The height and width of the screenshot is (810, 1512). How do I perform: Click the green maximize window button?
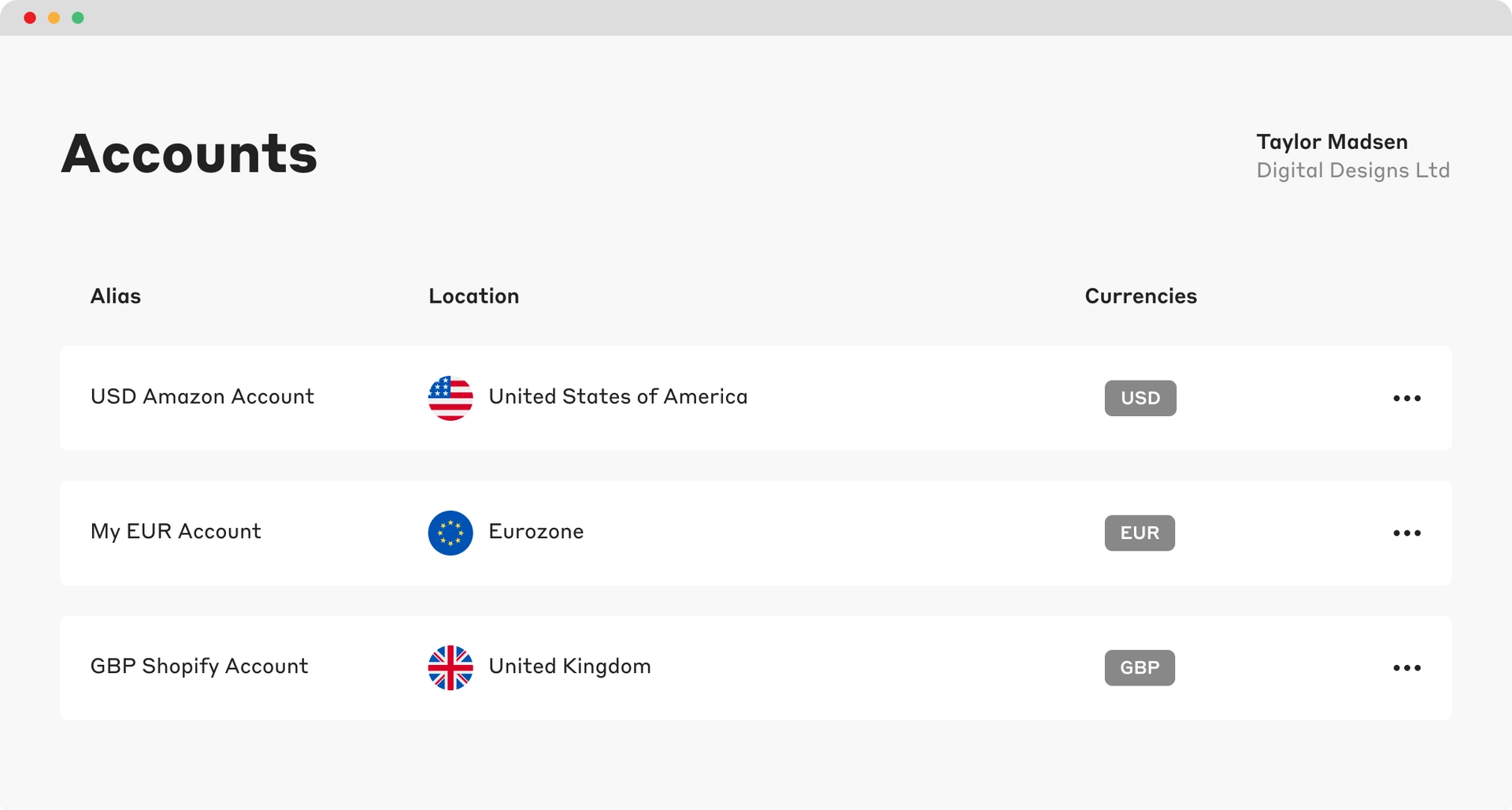coord(78,17)
